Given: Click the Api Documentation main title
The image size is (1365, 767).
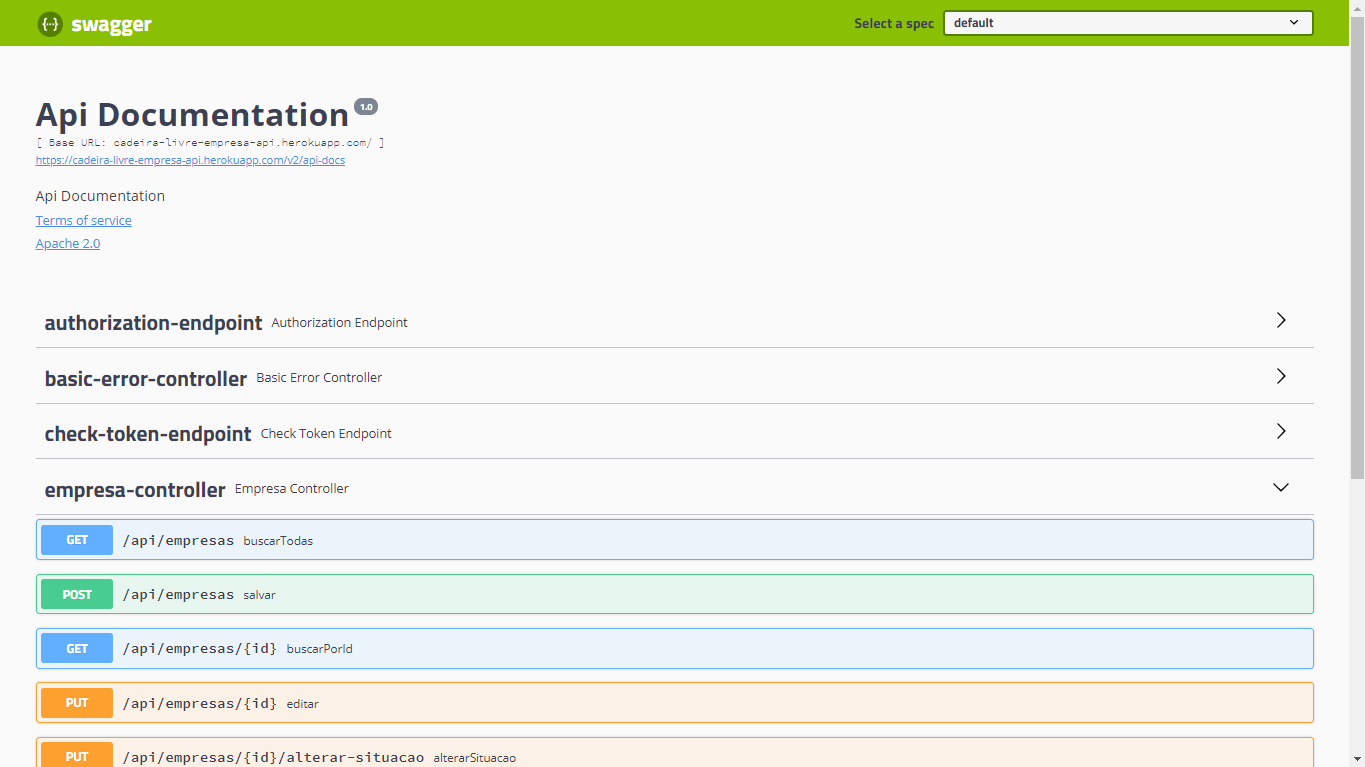Looking at the screenshot, I should tap(192, 115).
